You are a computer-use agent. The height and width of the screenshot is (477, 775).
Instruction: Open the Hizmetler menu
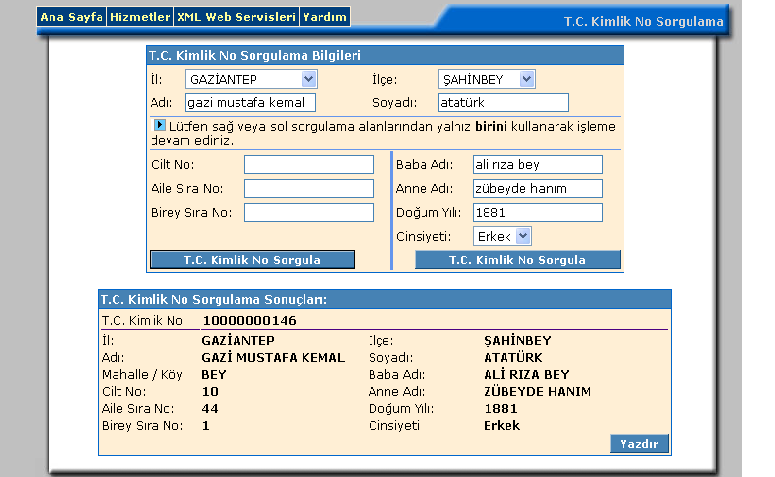pyautogui.click(x=139, y=18)
